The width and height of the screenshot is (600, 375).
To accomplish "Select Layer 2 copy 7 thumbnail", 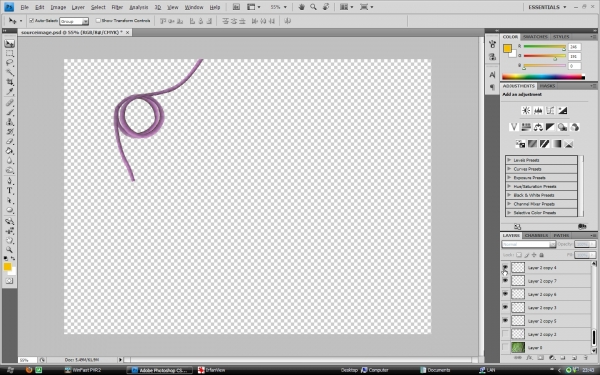I will (x=518, y=280).
